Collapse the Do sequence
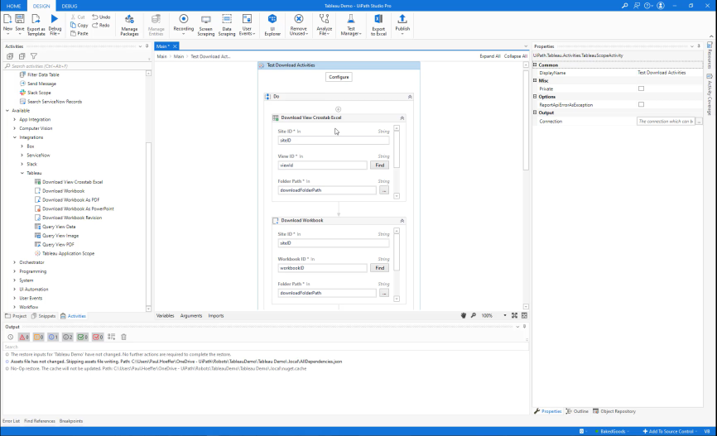717x436 pixels. click(410, 97)
